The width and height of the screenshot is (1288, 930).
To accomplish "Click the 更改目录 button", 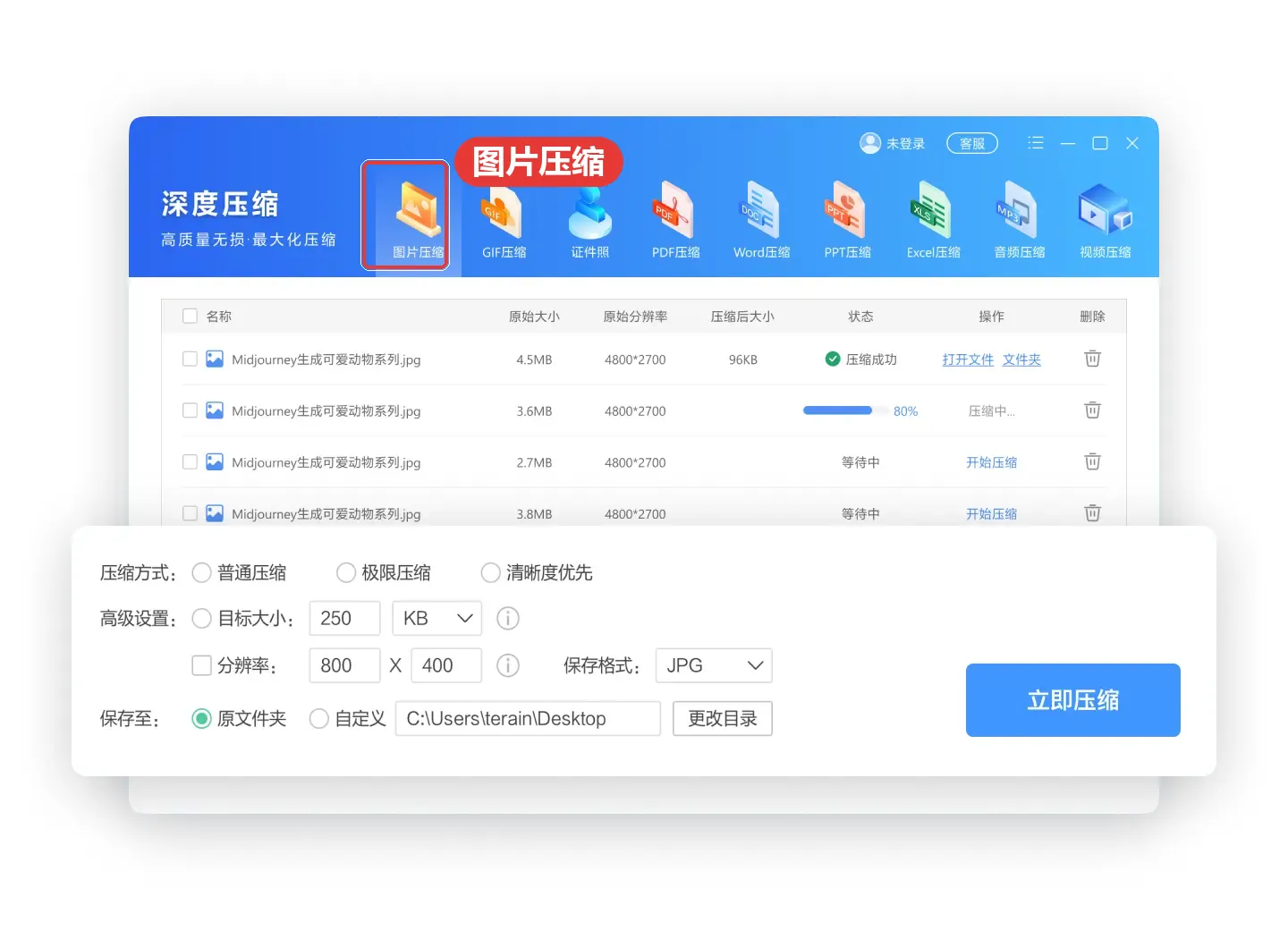I will click(723, 718).
